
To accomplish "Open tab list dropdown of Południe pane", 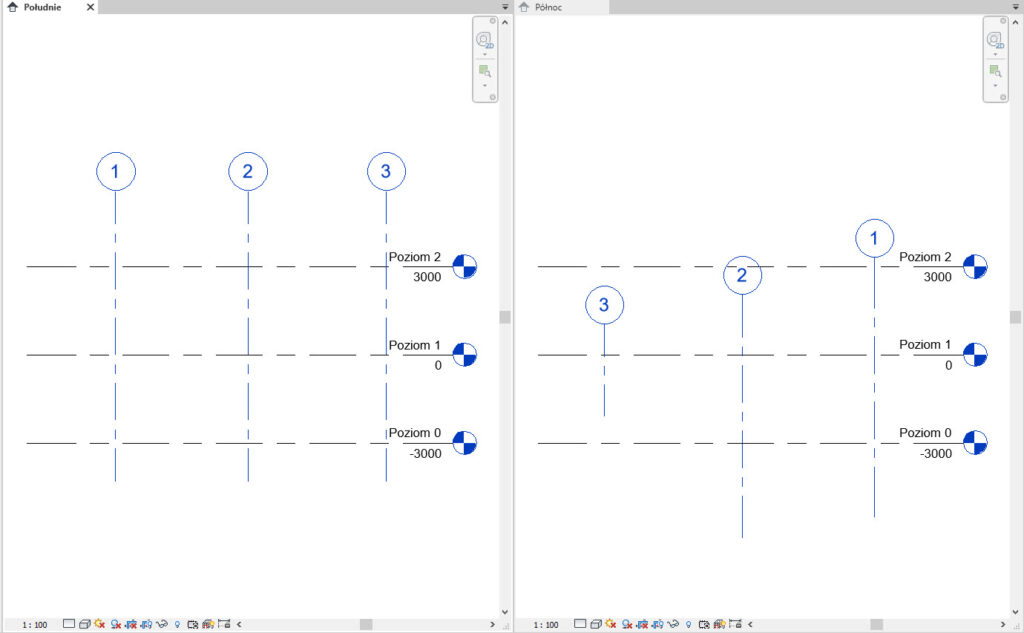I will tap(505, 7).
